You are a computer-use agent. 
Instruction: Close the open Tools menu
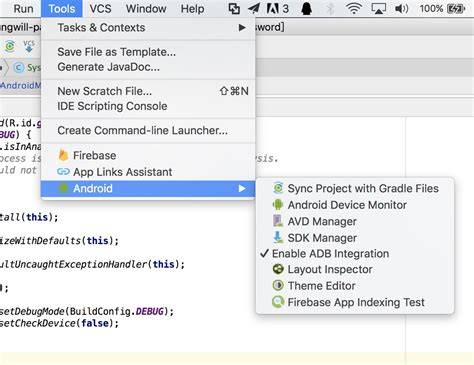pos(62,9)
